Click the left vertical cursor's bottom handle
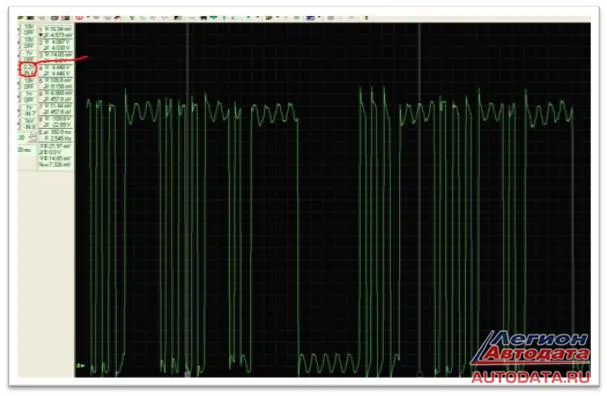 point(188,373)
